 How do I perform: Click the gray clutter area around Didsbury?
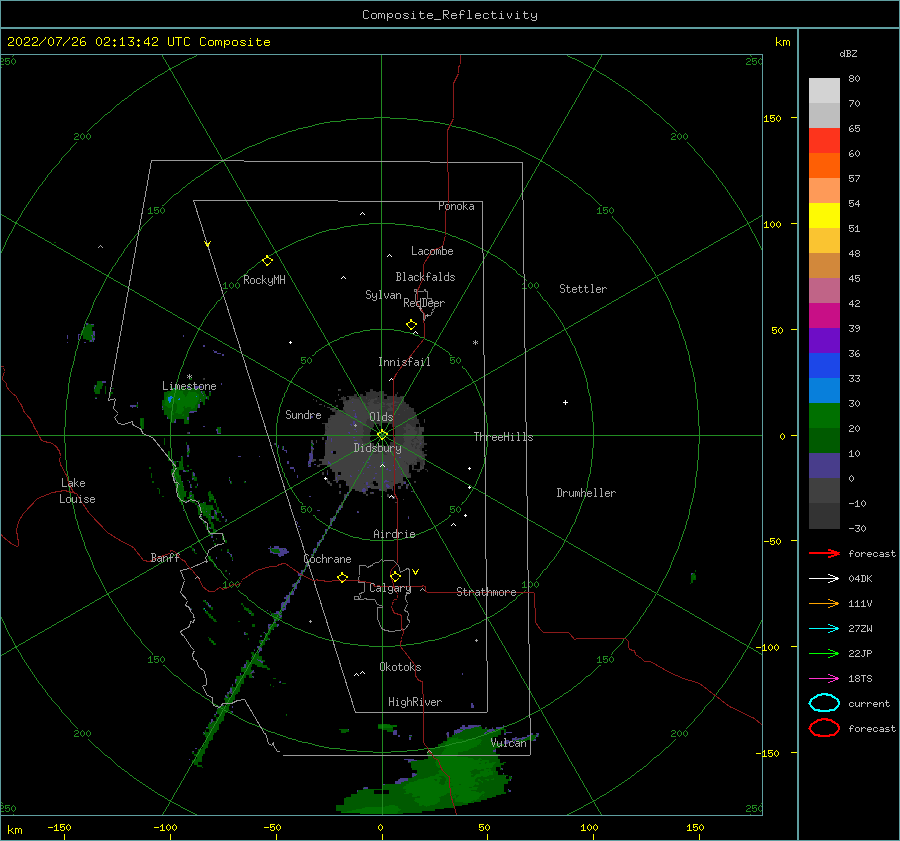point(375,442)
